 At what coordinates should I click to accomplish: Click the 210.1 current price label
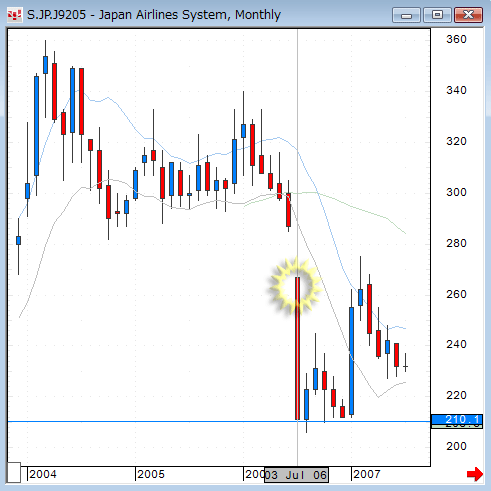click(x=457, y=419)
